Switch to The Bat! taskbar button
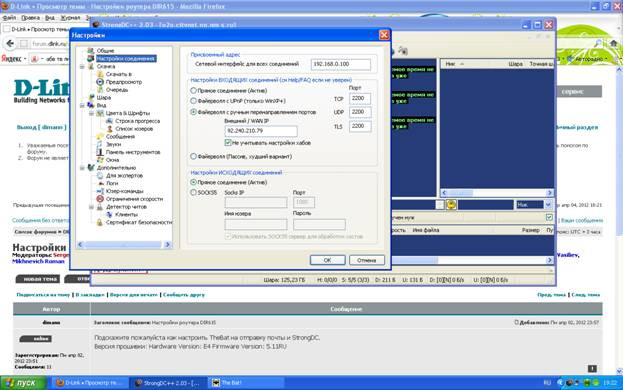 tap(246, 383)
